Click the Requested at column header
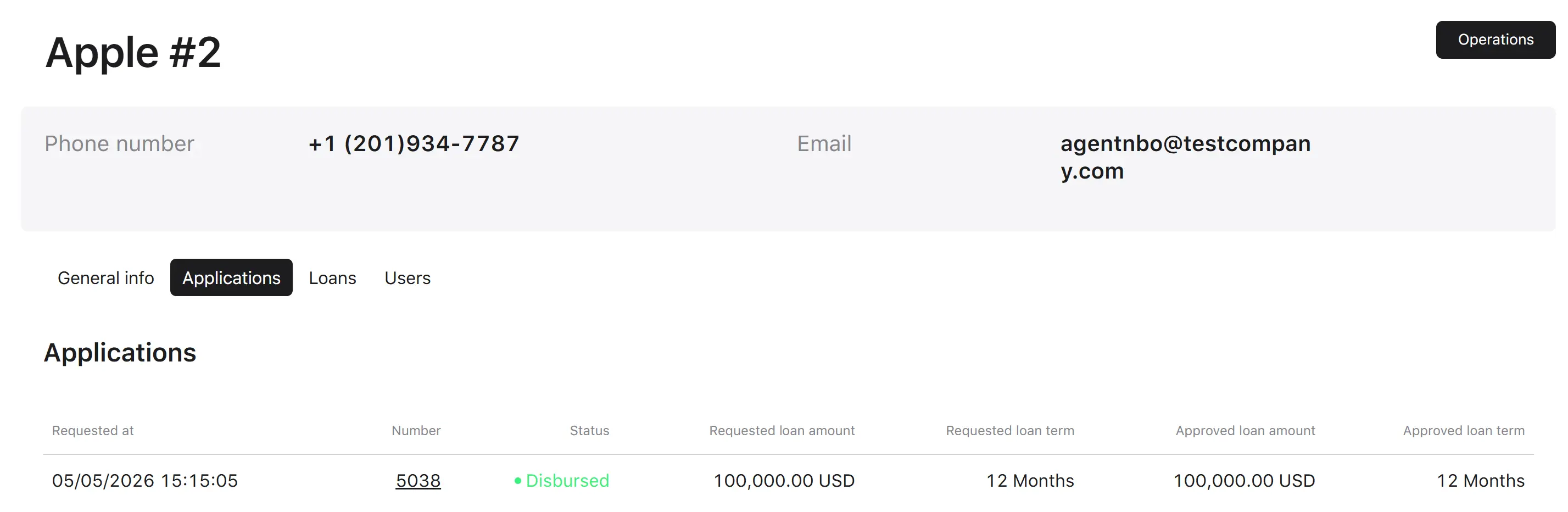The height and width of the screenshot is (512, 1568). 92,431
